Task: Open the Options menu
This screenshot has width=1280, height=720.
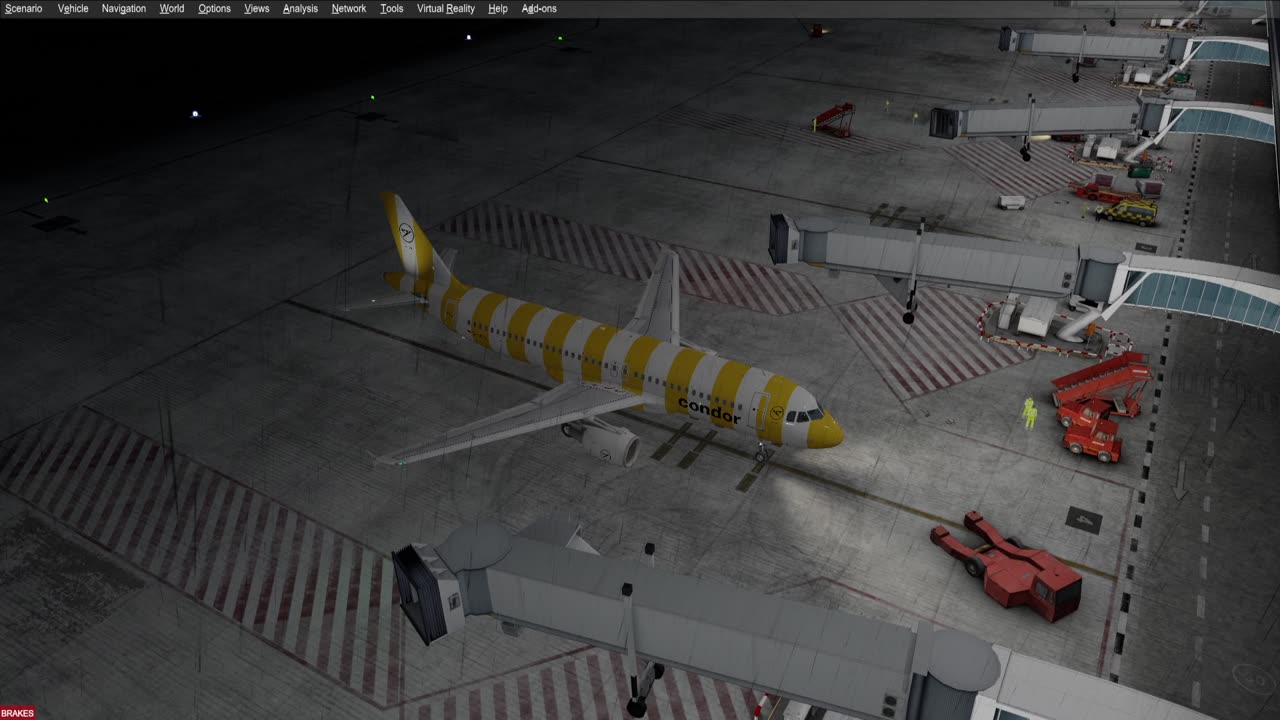Action: [x=214, y=8]
